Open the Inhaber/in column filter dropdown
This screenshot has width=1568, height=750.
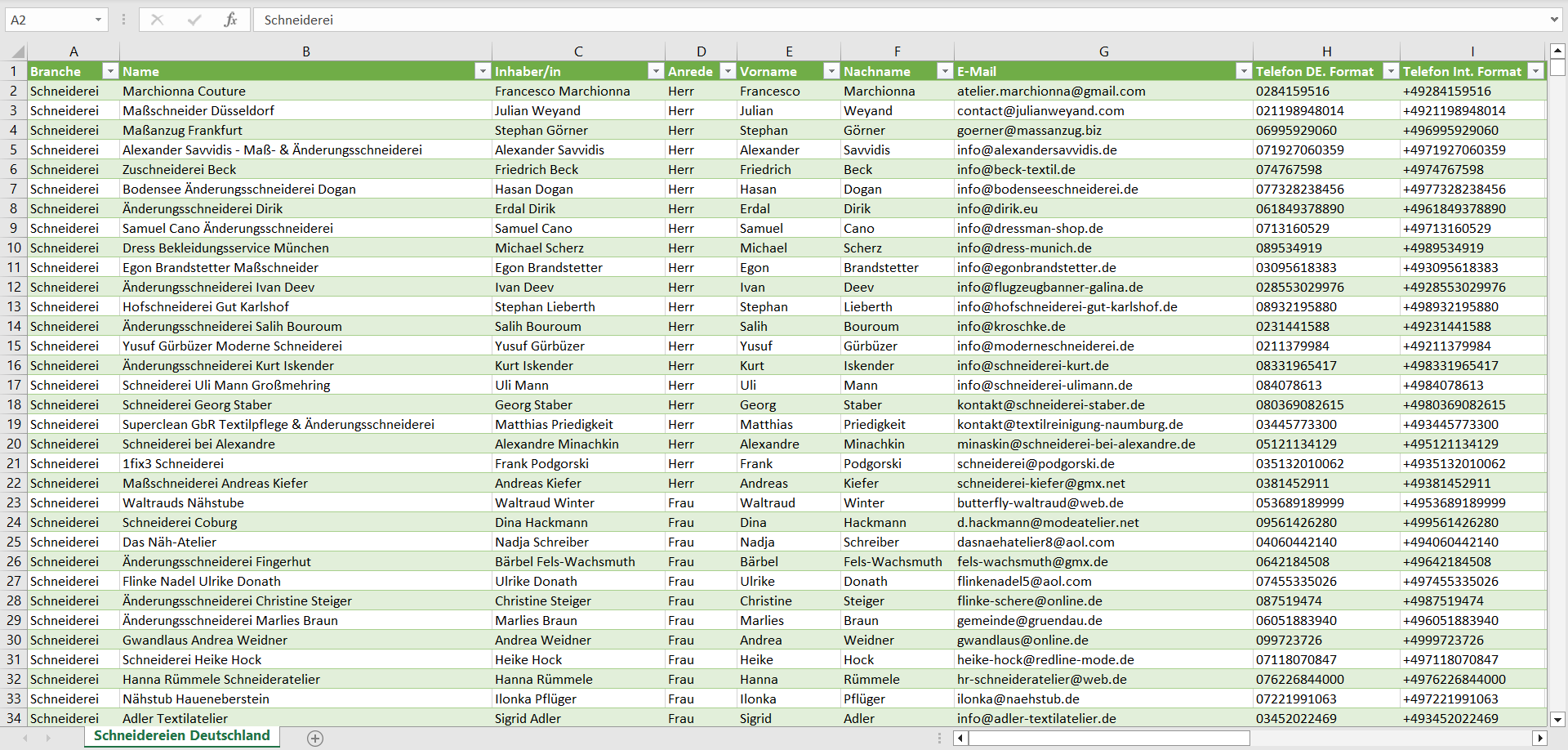click(x=655, y=71)
